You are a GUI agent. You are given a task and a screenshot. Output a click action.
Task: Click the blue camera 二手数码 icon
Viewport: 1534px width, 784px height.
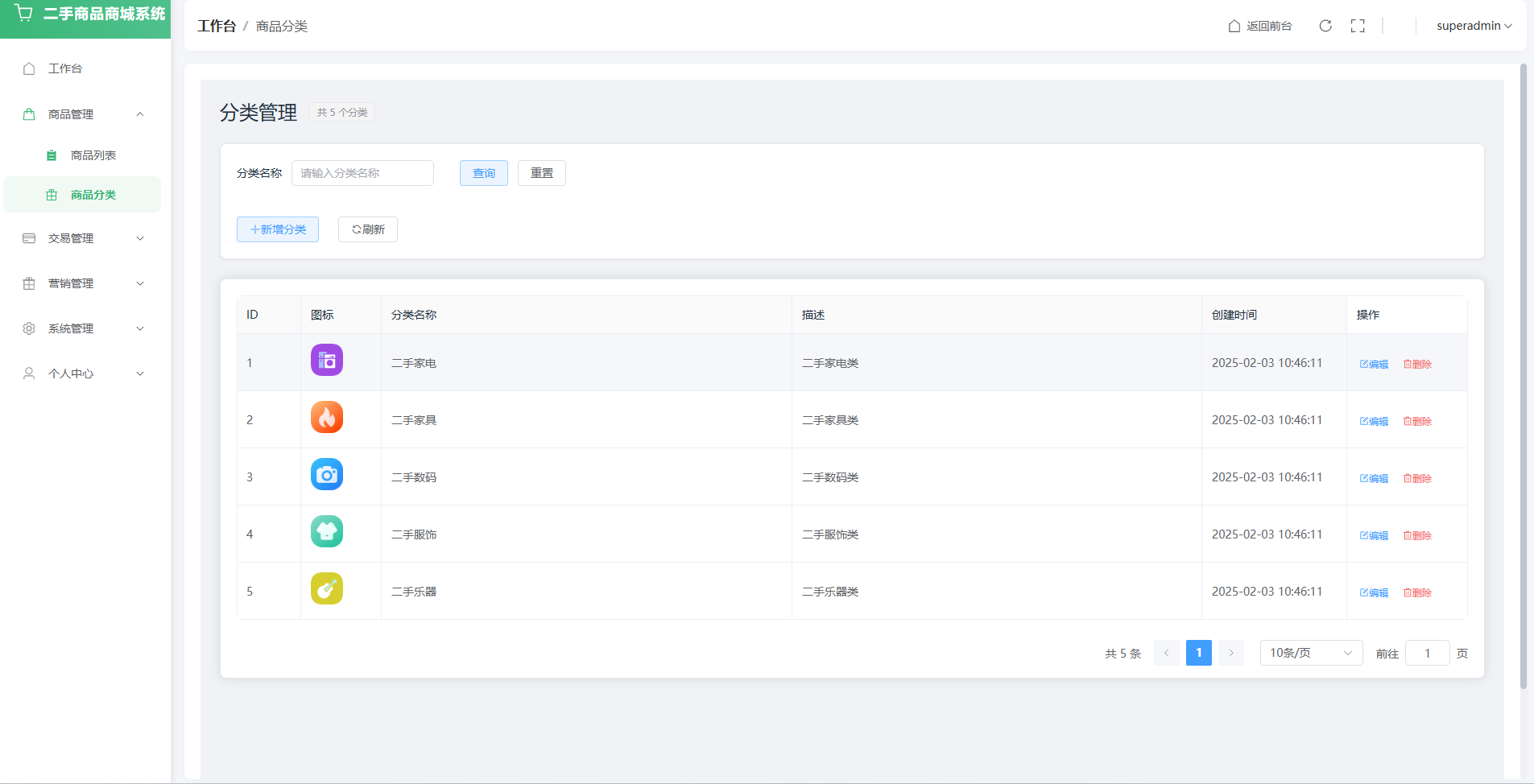click(327, 474)
